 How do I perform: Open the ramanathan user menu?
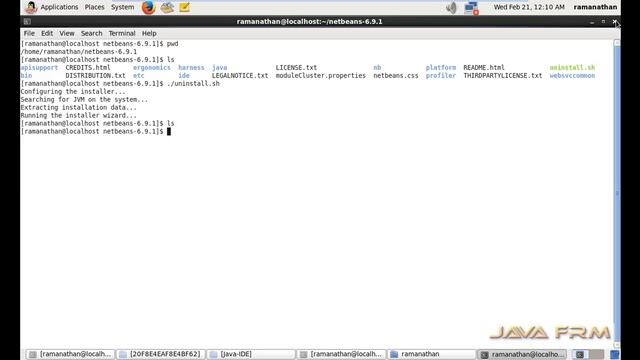[x=595, y=7]
